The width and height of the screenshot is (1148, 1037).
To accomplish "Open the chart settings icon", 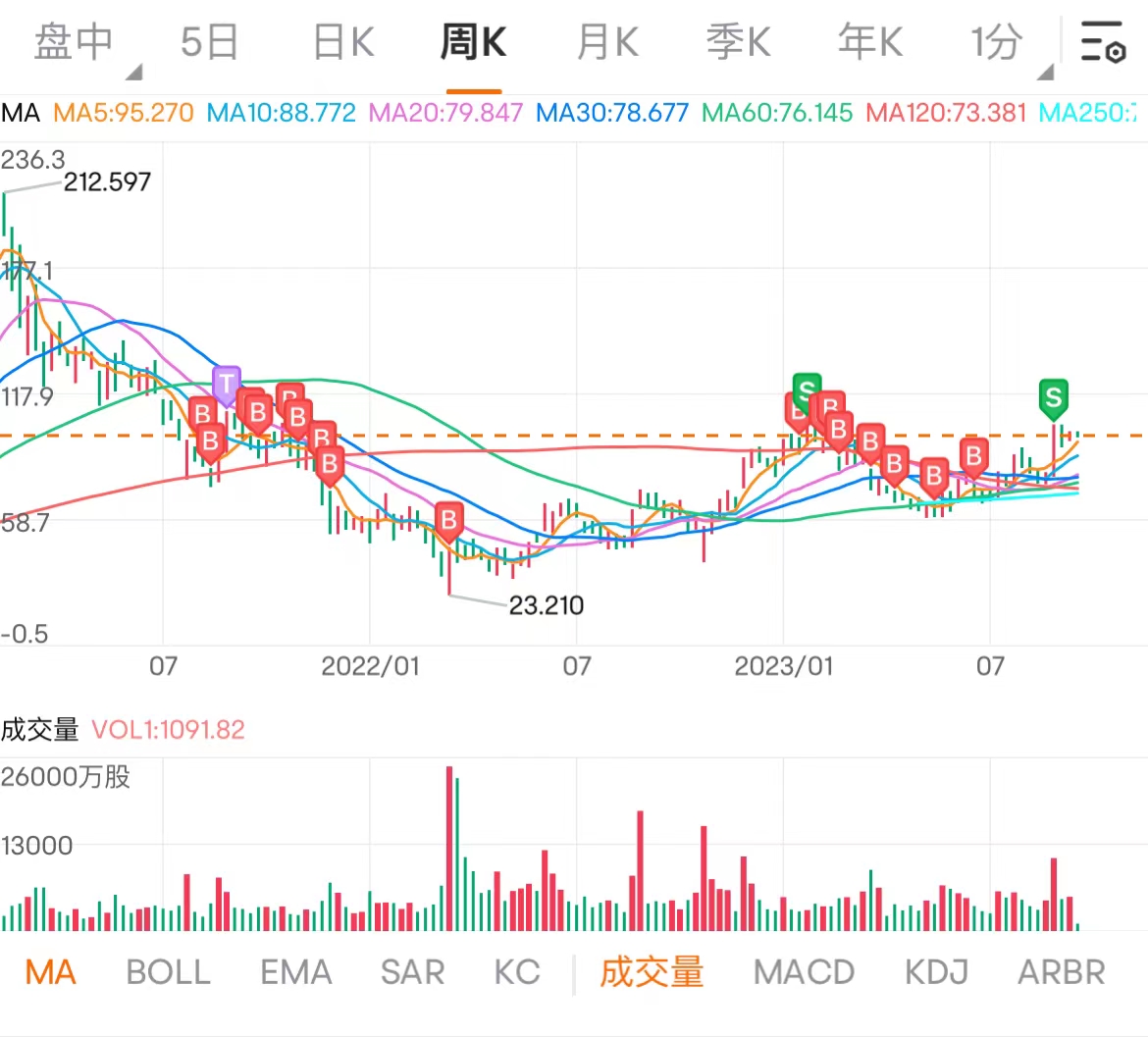I will [x=1103, y=42].
